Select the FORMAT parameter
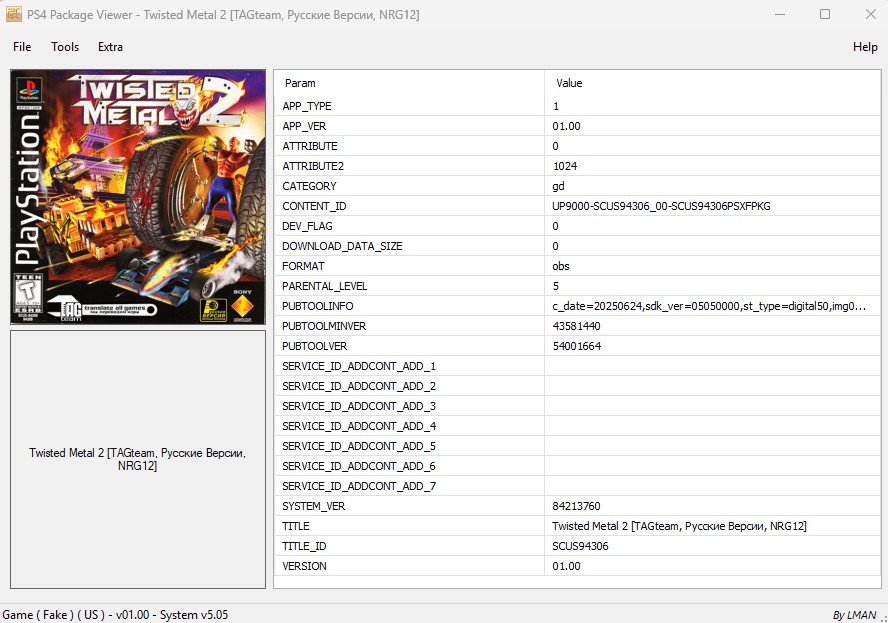The image size is (888, 623). [x=304, y=266]
